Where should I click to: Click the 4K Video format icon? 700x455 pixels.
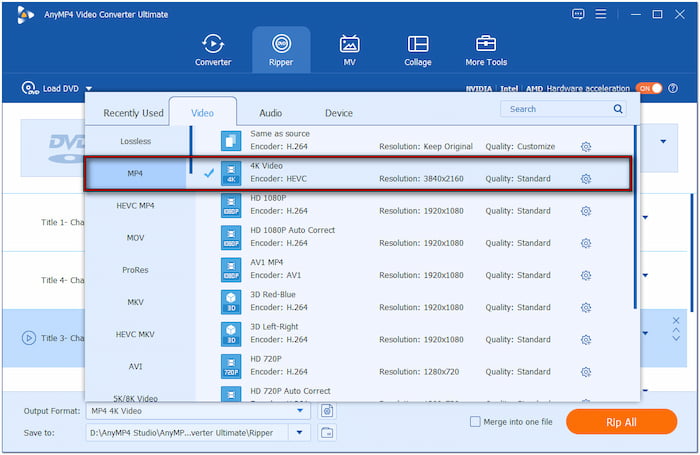(231, 173)
